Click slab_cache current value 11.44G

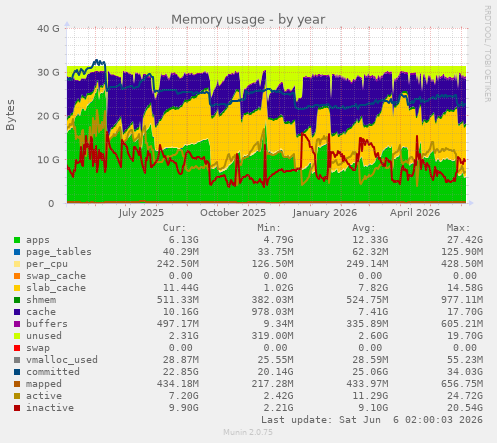pos(180,288)
